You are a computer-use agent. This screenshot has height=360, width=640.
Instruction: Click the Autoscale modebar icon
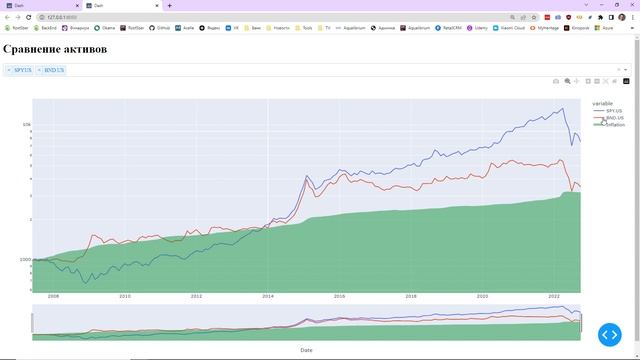click(606, 81)
